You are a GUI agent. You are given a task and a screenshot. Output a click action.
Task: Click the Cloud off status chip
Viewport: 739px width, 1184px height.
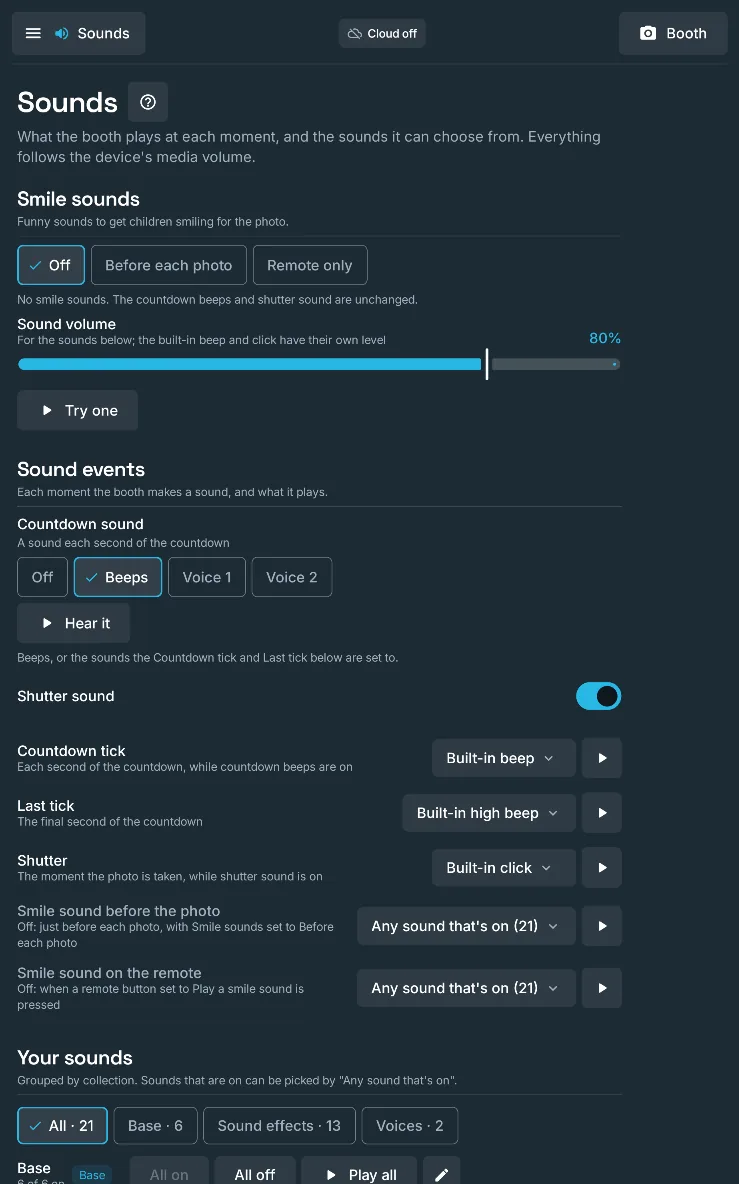click(382, 33)
